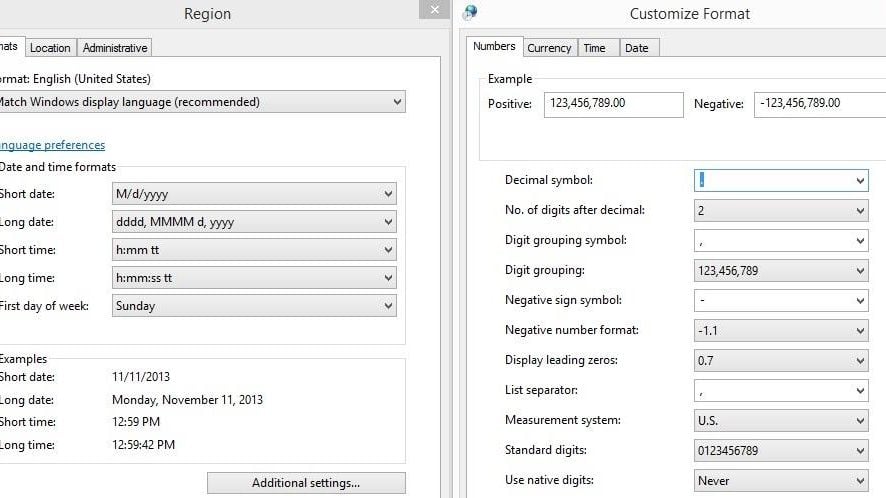Close the Region dialog window

click(433, 9)
